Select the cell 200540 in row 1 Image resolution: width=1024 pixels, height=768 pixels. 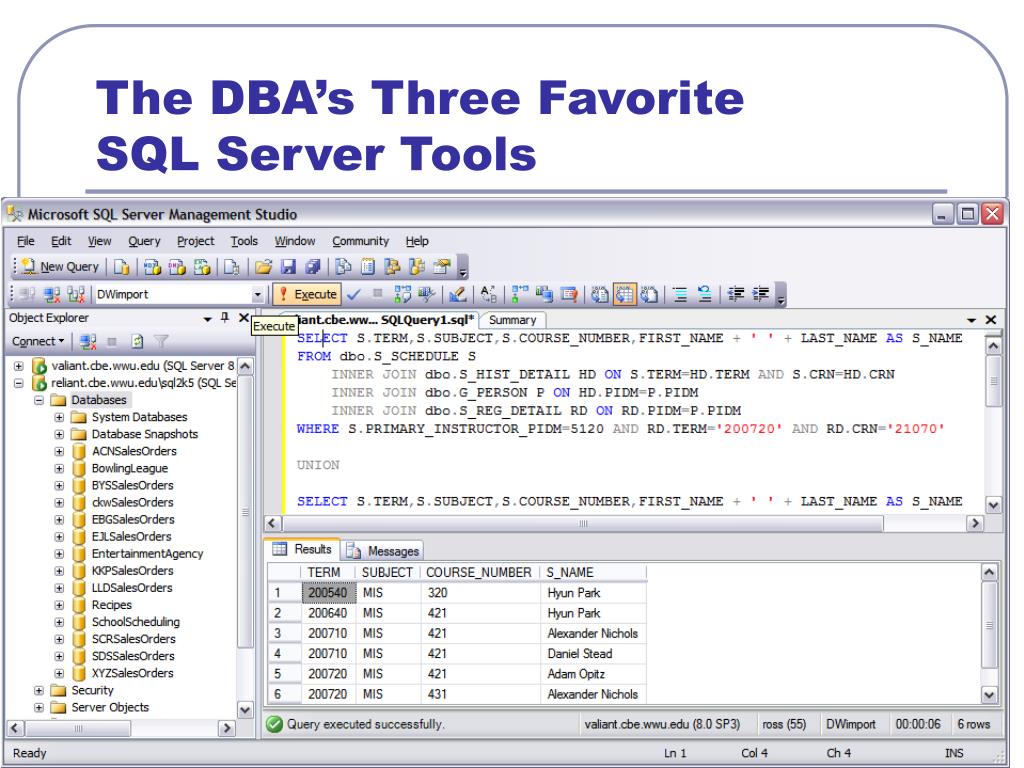(x=328, y=593)
